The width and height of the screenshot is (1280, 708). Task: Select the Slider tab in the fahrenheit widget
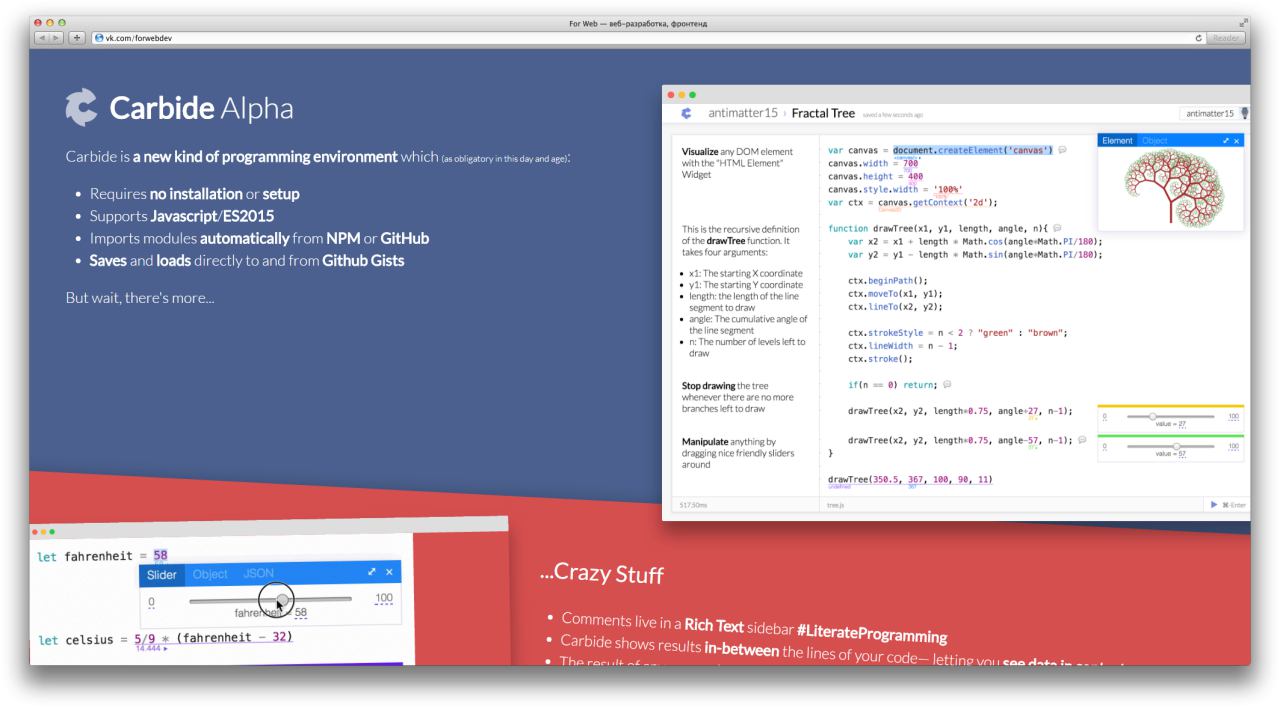pos(162,574)
